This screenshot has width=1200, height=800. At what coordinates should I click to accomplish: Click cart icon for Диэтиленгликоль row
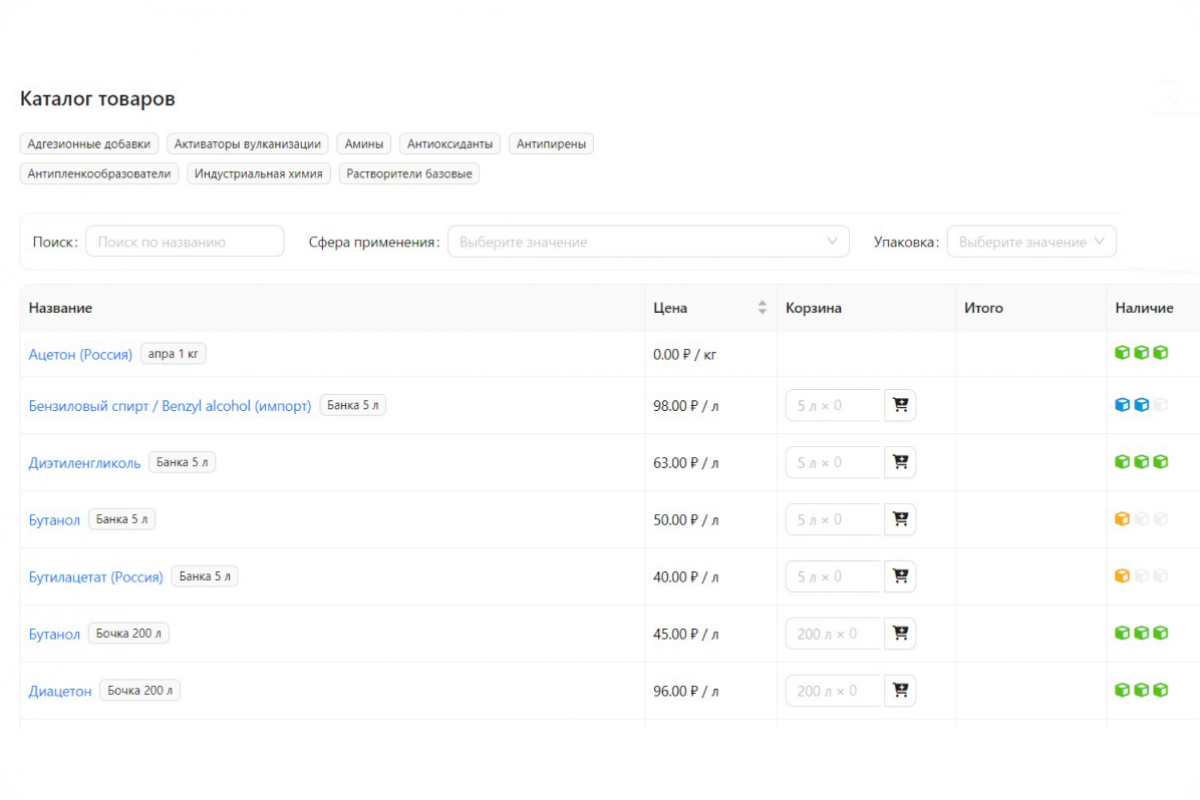point(900,462)
